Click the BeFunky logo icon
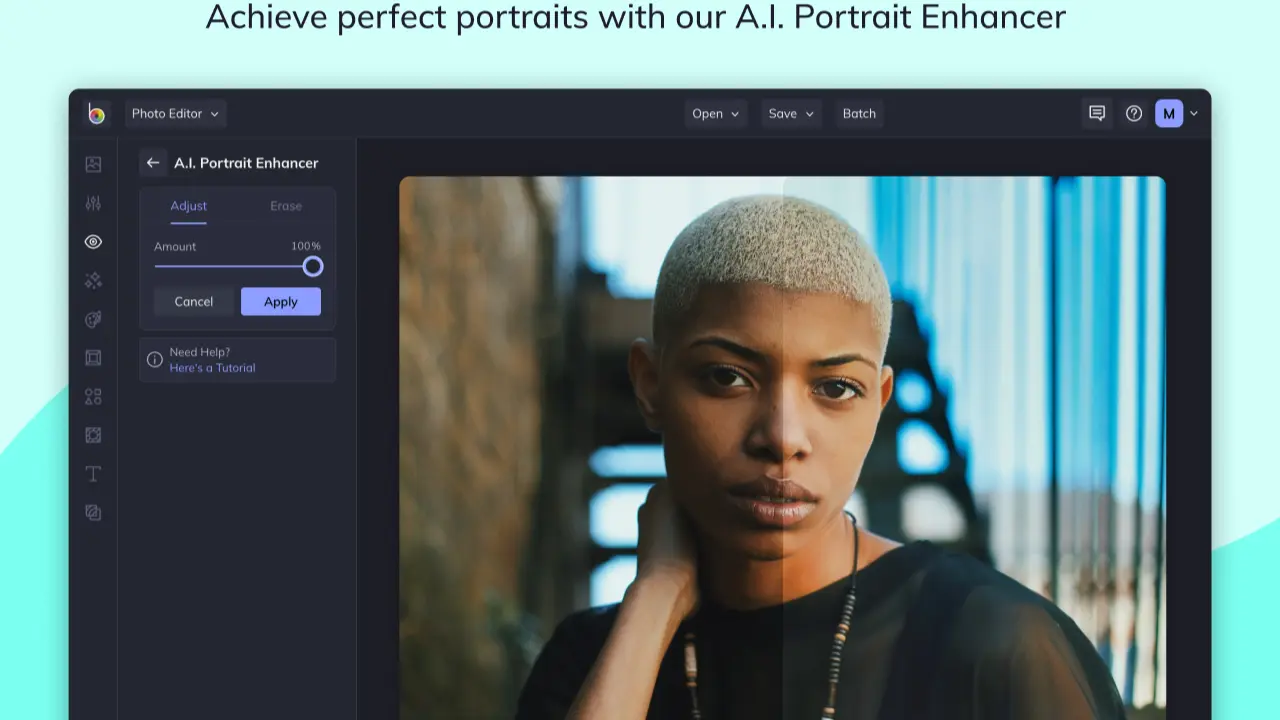 [96, 114]
